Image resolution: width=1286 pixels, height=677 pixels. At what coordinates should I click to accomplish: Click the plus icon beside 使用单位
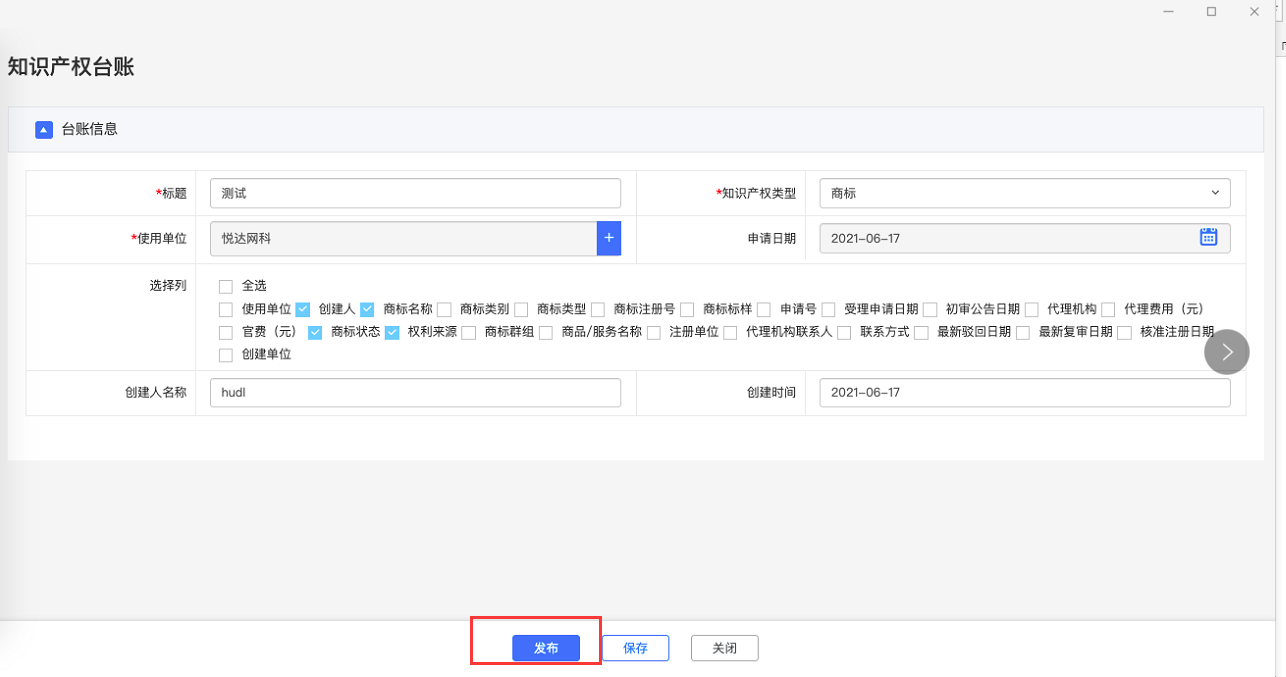point(609,238)
